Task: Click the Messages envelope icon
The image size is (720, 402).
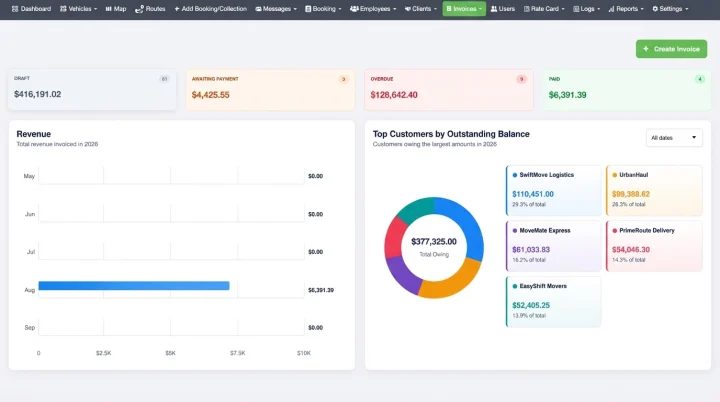Action: 258,9
